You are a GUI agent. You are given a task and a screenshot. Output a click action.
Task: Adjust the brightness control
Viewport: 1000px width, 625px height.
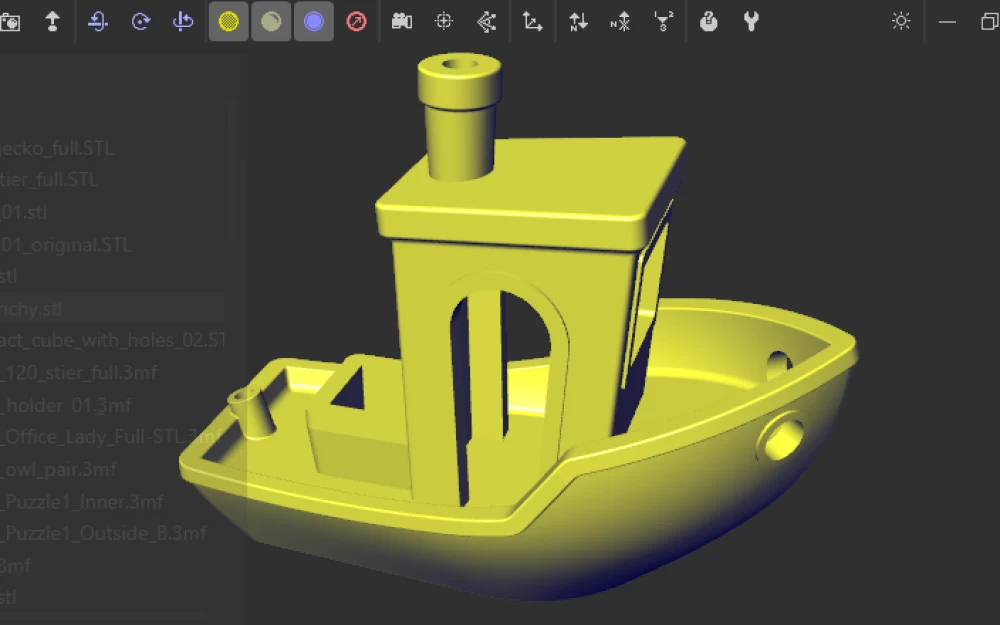click(900, 20)
